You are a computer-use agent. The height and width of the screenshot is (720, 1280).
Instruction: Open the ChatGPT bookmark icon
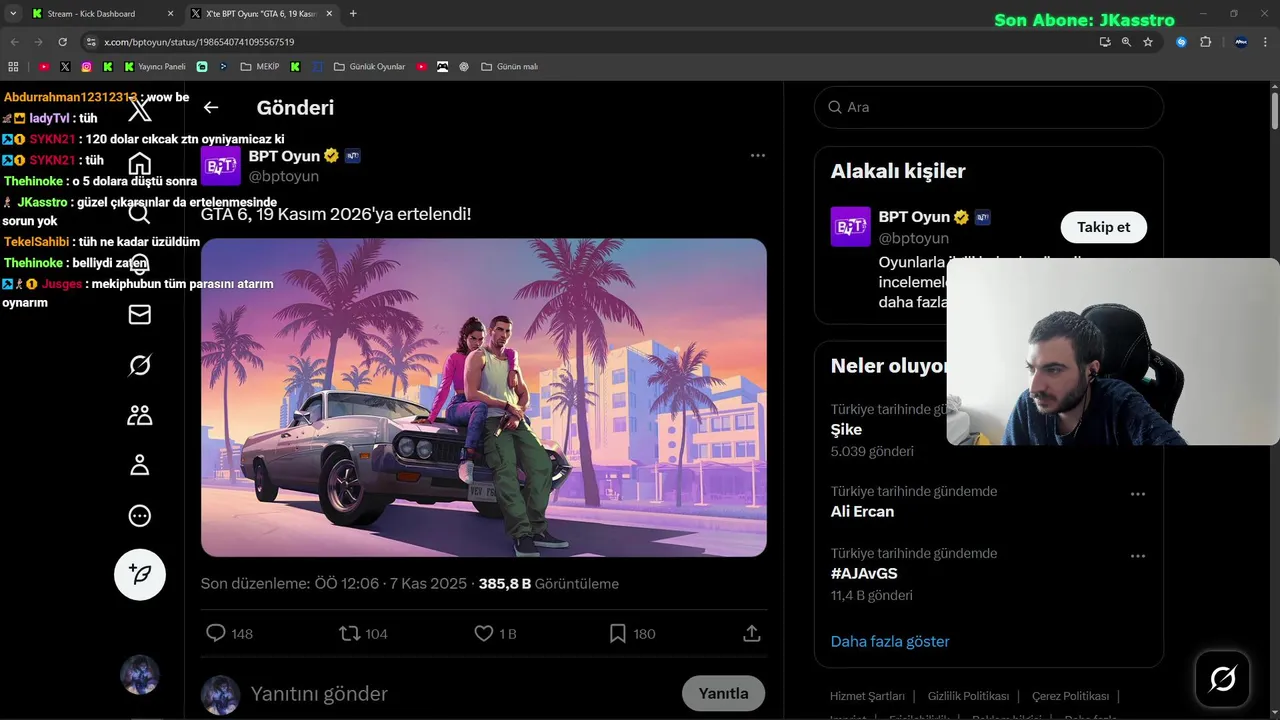click(464, 67)
